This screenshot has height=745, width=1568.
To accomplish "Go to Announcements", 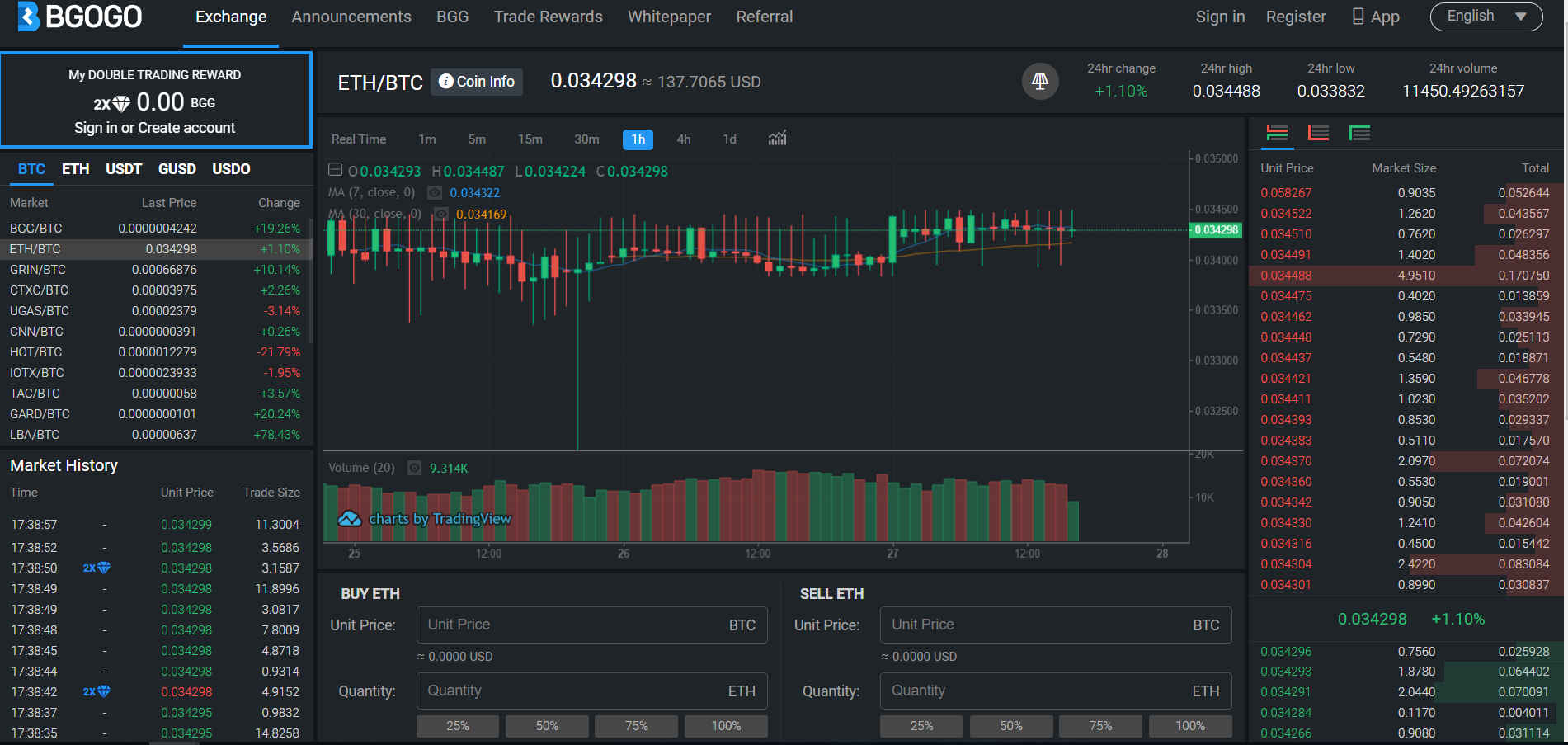I will 351,17.
